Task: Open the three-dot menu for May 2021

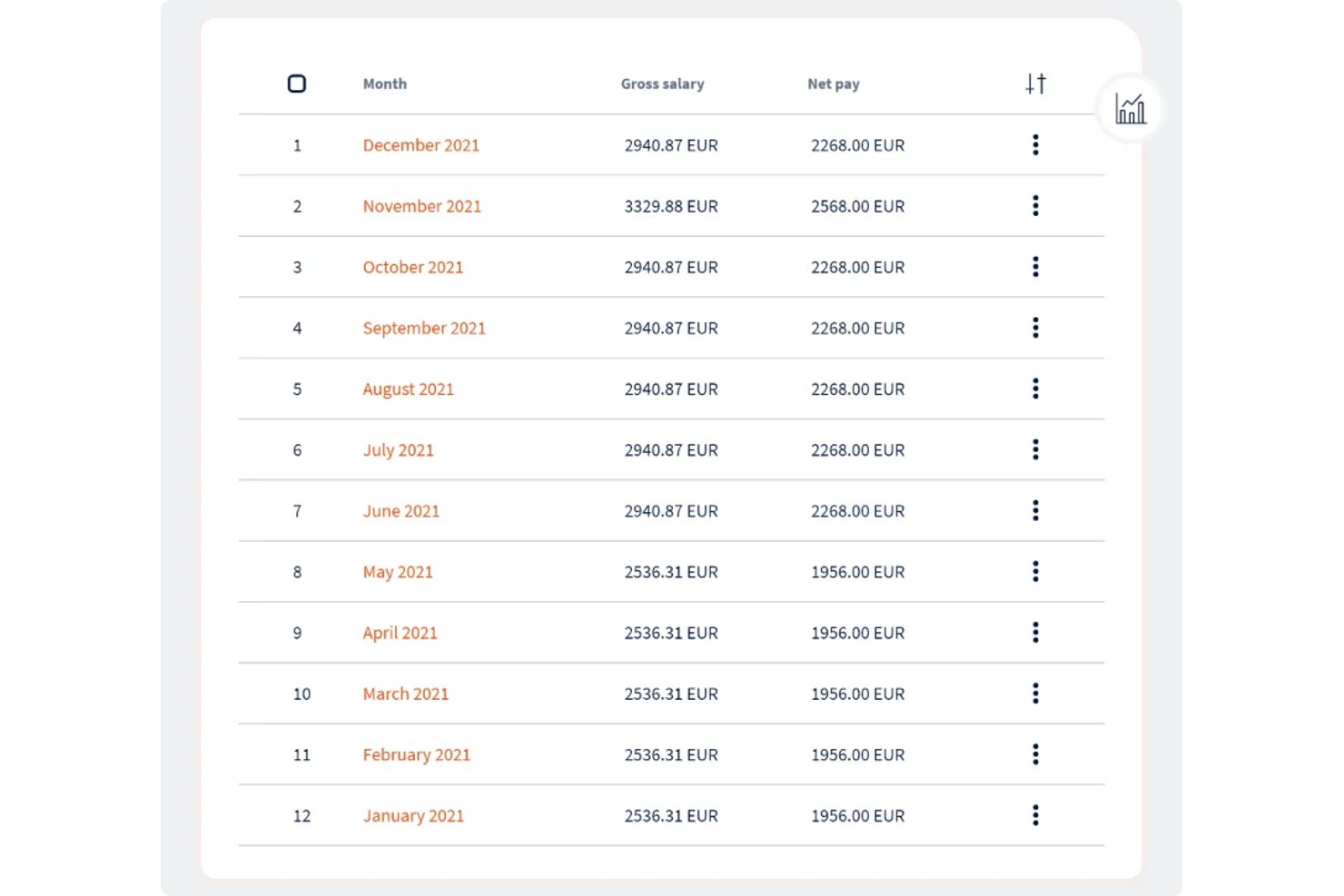Action: click(1035, 572)
